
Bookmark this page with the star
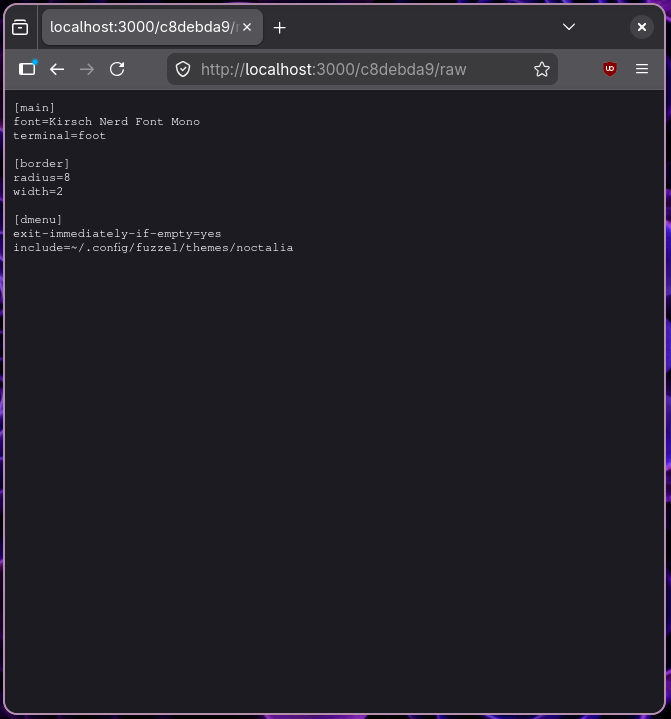coord(541,69)
